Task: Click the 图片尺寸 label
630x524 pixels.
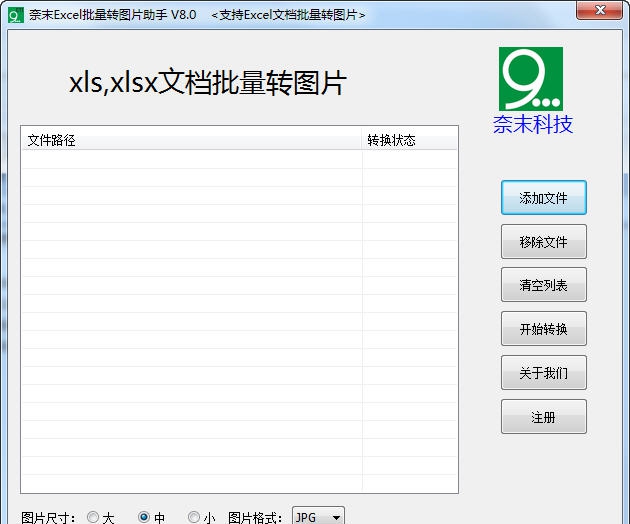Action: click(48, 518)
